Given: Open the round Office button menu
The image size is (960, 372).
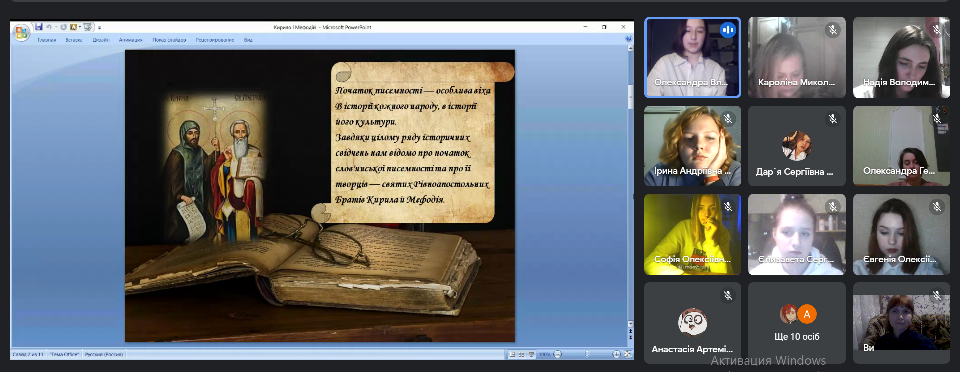Looking at the screenshot, I should point(21,32).
